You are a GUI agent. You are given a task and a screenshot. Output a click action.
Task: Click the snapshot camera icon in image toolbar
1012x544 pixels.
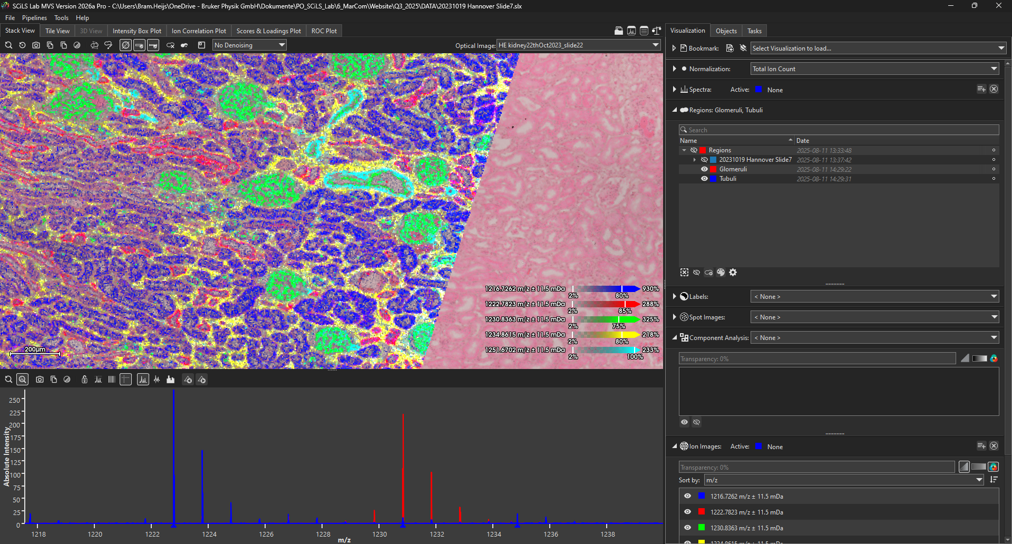(36, 45)
